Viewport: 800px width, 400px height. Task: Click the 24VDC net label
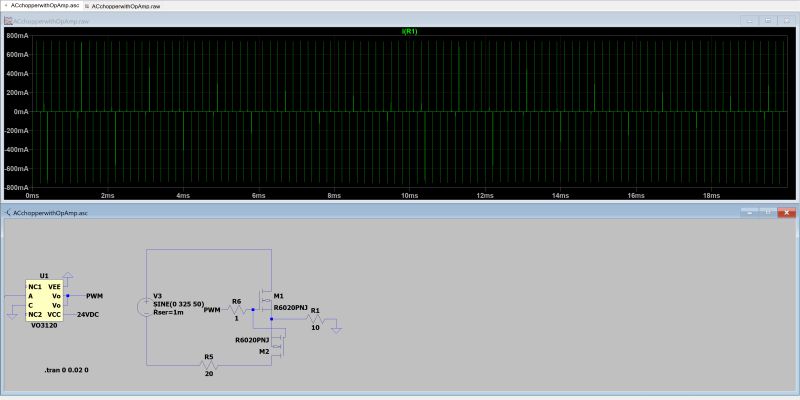pyautogui.click(x=88, y=315)
